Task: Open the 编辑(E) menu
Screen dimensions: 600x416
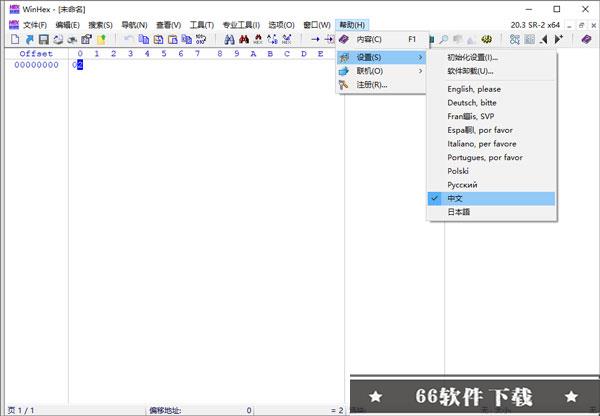Action: pos(67,25)
